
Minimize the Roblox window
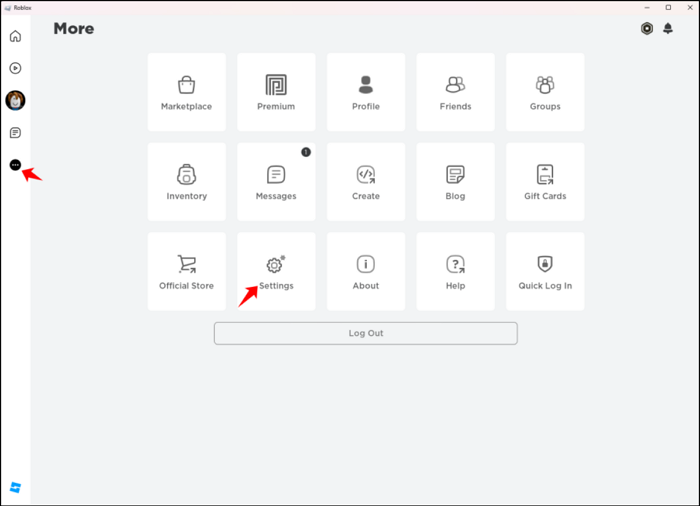tap(647, 8)
